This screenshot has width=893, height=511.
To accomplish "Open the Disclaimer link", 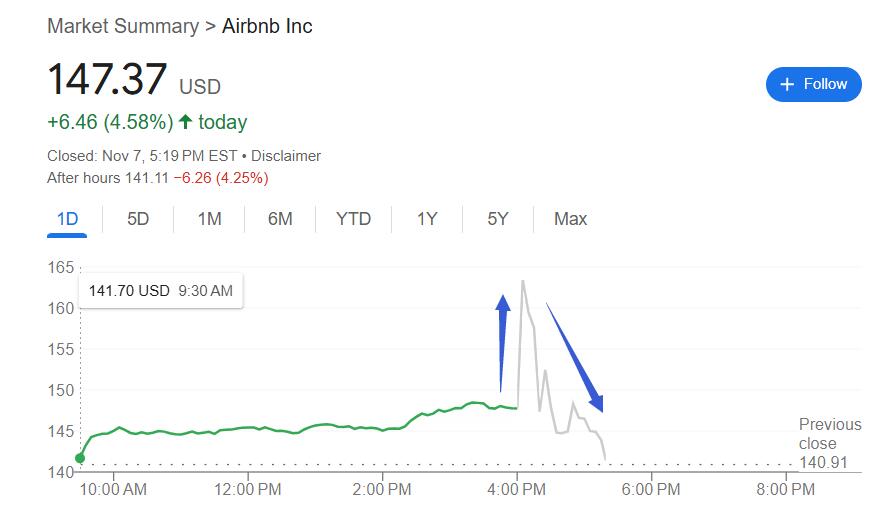I will click(x=286, y=156).
